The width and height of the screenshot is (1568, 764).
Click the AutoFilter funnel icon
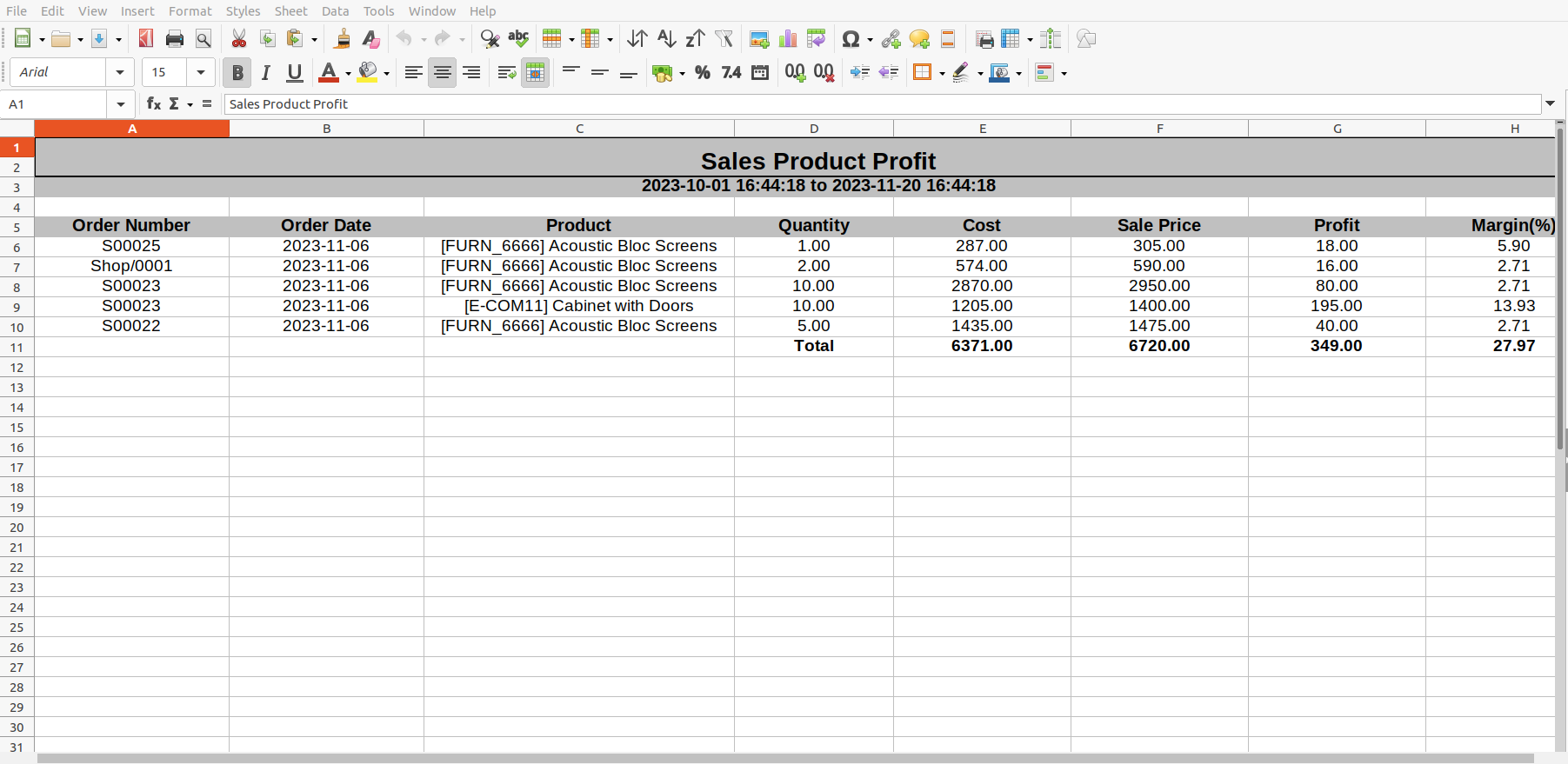tap(724, 39)
